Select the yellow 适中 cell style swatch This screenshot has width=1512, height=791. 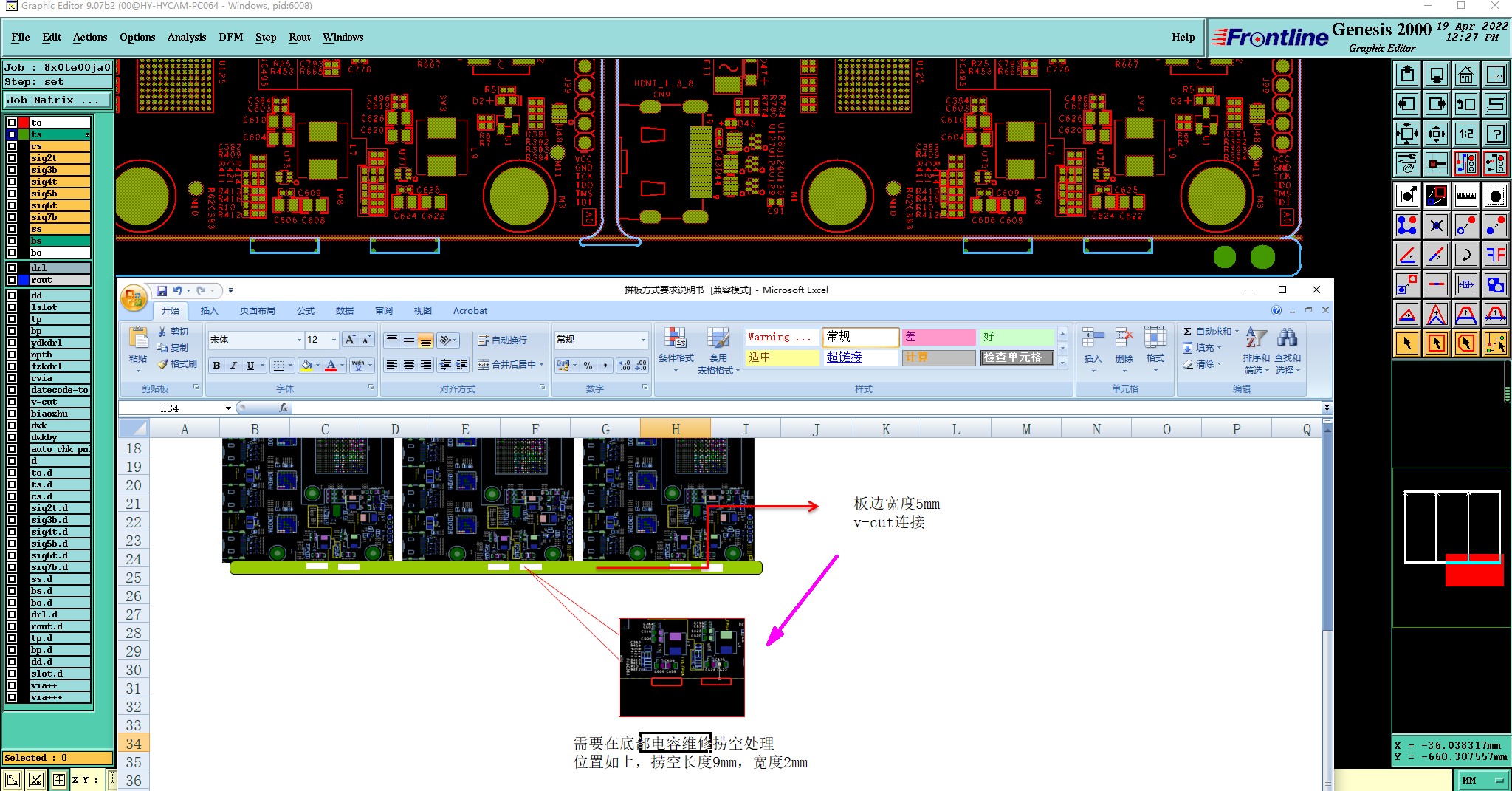[x=782, y=357]
